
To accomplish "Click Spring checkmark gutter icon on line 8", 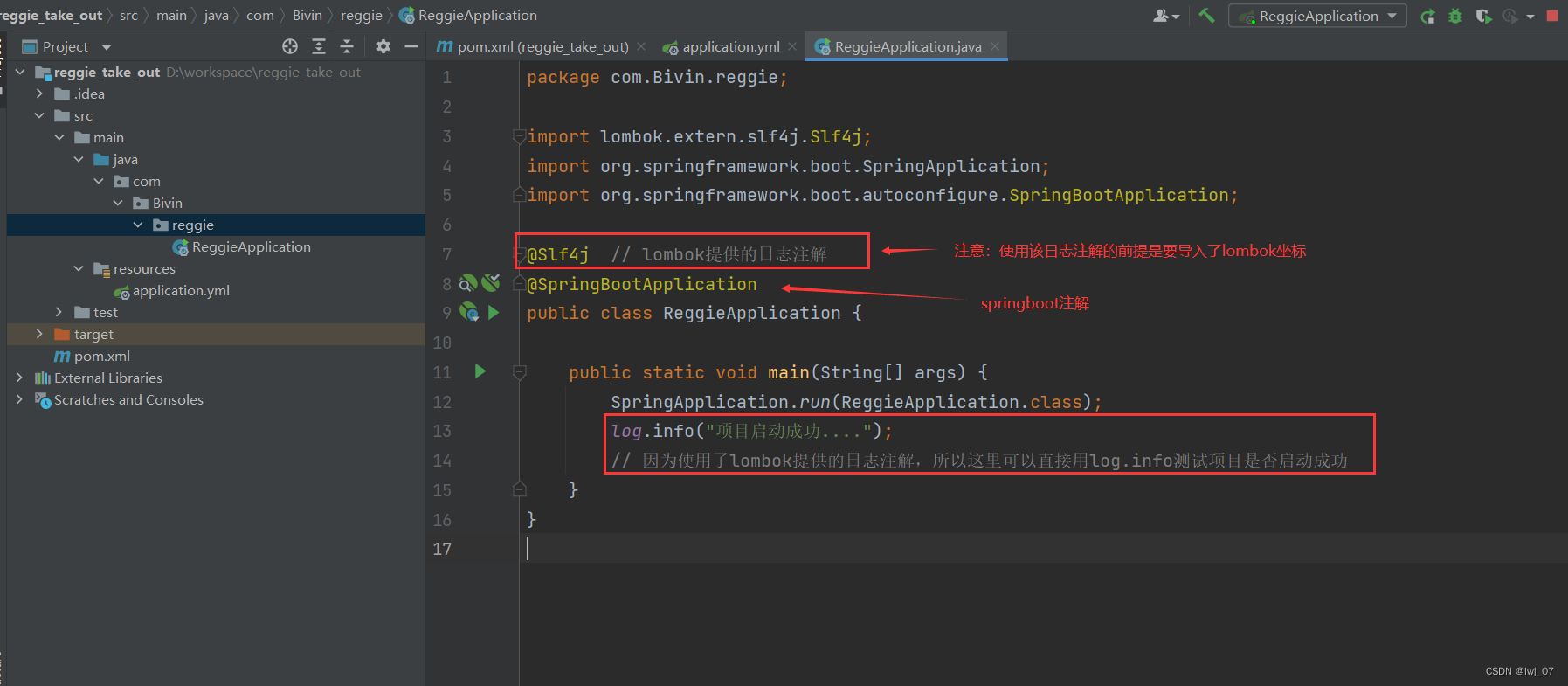I will (x=491, y=282).
